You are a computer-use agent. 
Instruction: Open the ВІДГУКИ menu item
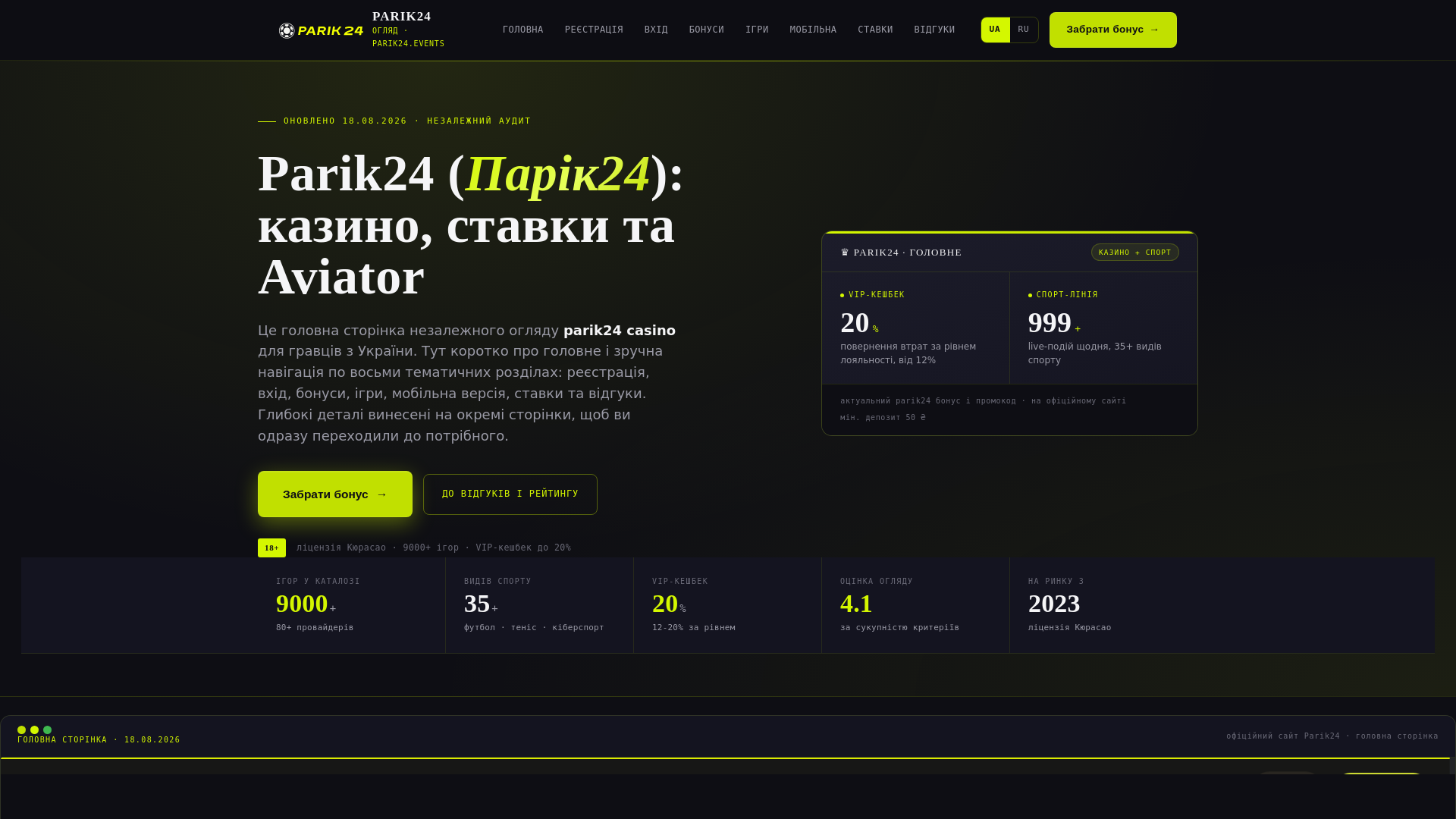[934, 30]
